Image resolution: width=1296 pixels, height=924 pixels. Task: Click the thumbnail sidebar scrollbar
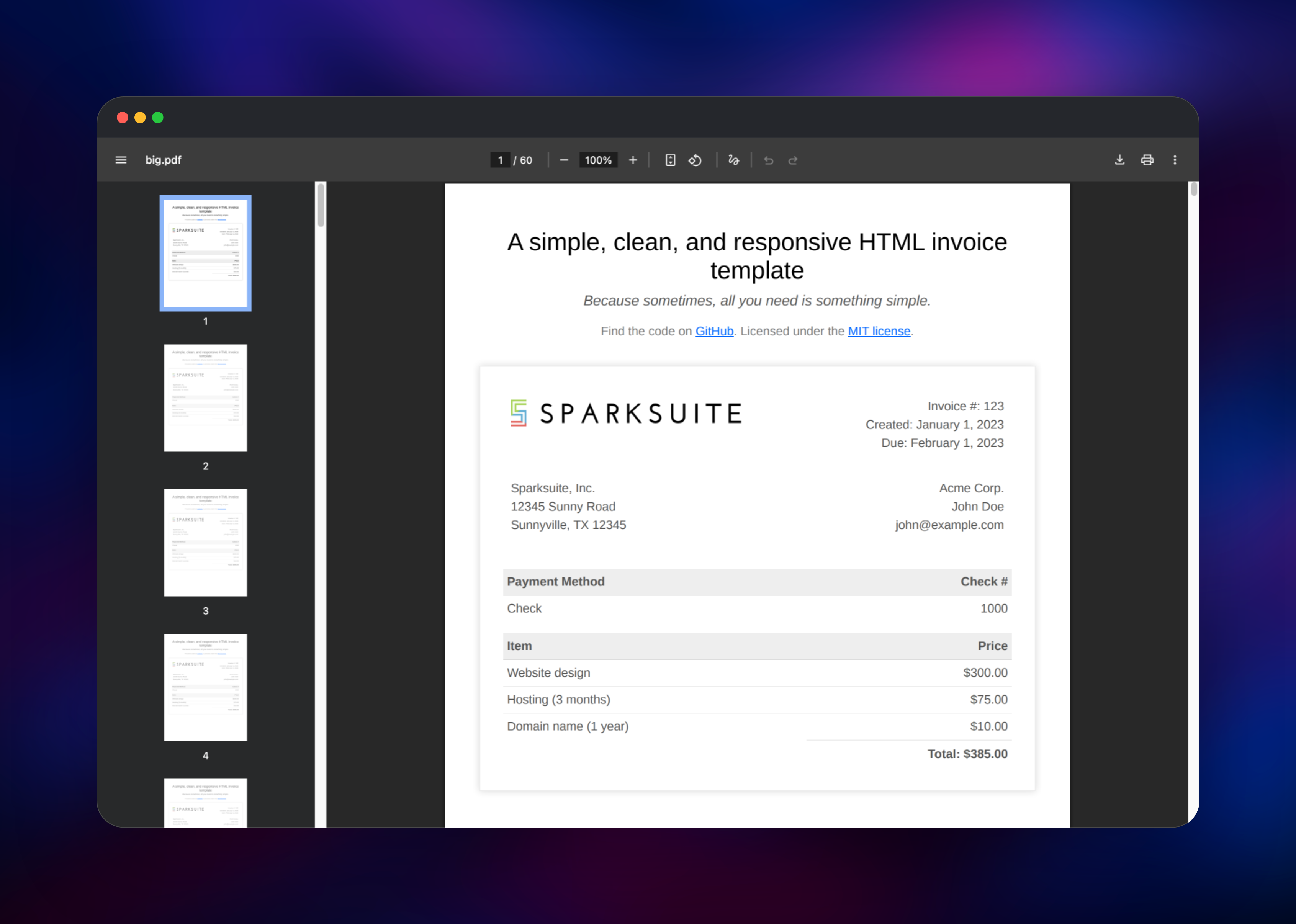(x=321, y=205)
